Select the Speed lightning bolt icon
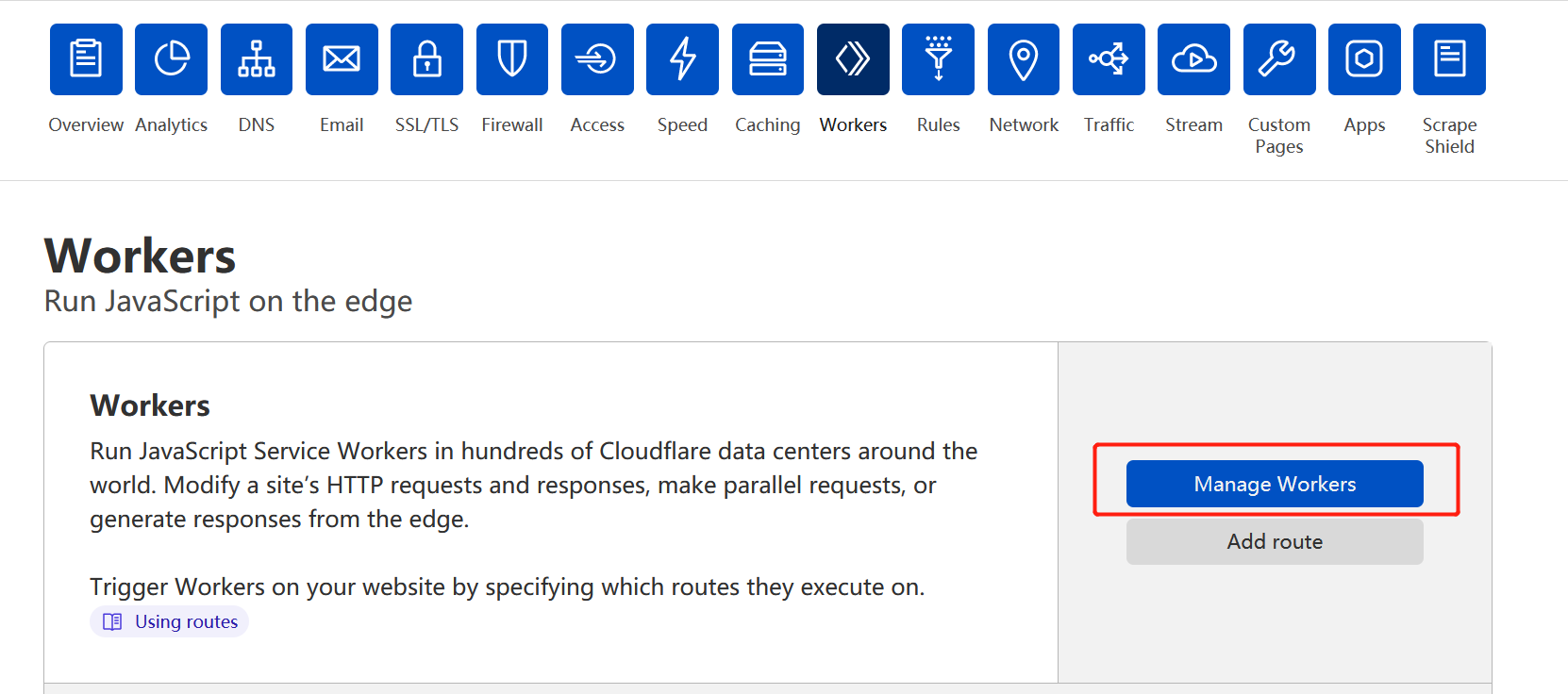 pos(682,59)
